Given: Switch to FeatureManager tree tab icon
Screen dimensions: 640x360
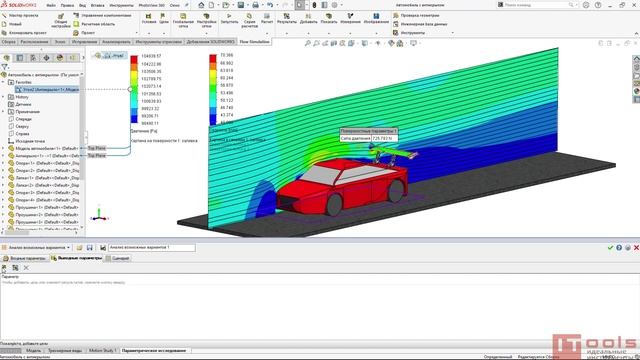Looking at the screenshot, I should click(x=7, y=58).
